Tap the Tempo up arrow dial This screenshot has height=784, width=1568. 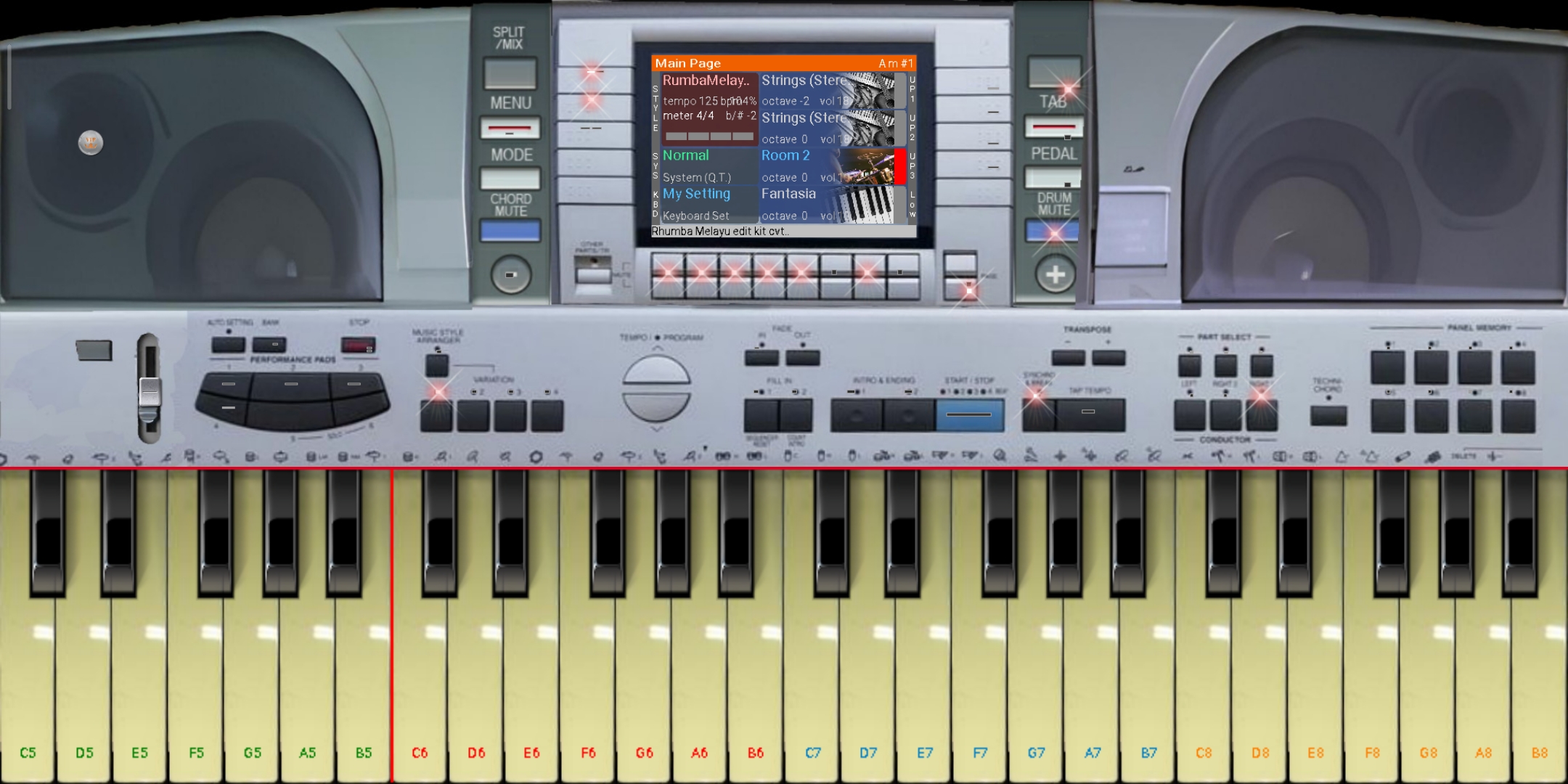(656, 371)
